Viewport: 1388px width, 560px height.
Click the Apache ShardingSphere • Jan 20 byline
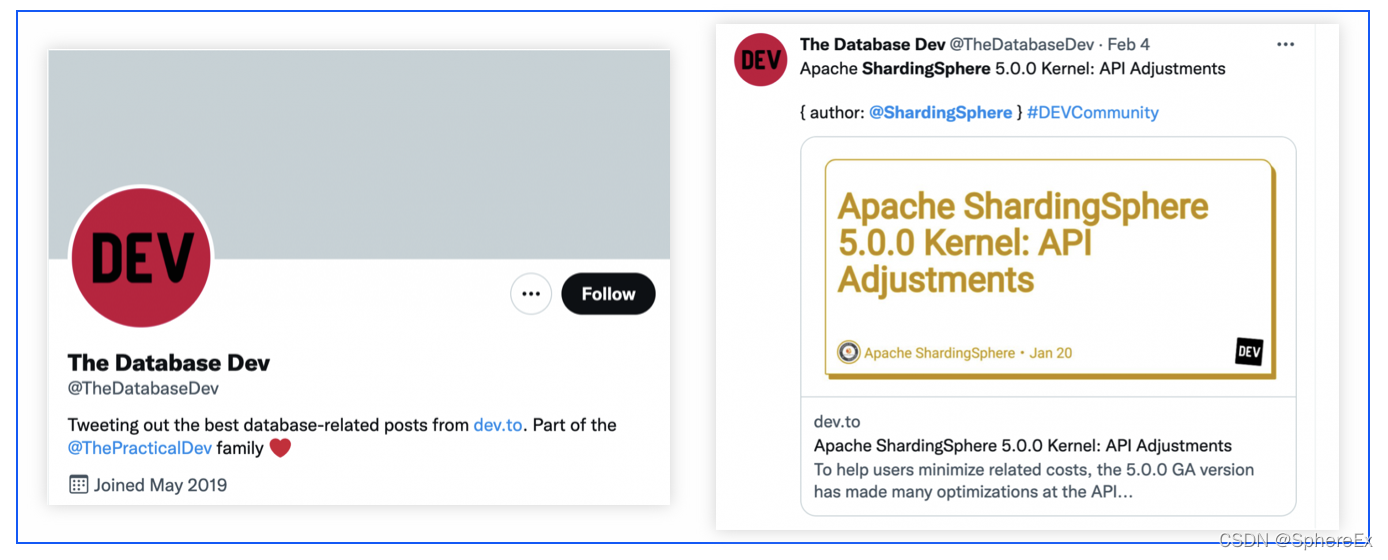coord(968,353)
